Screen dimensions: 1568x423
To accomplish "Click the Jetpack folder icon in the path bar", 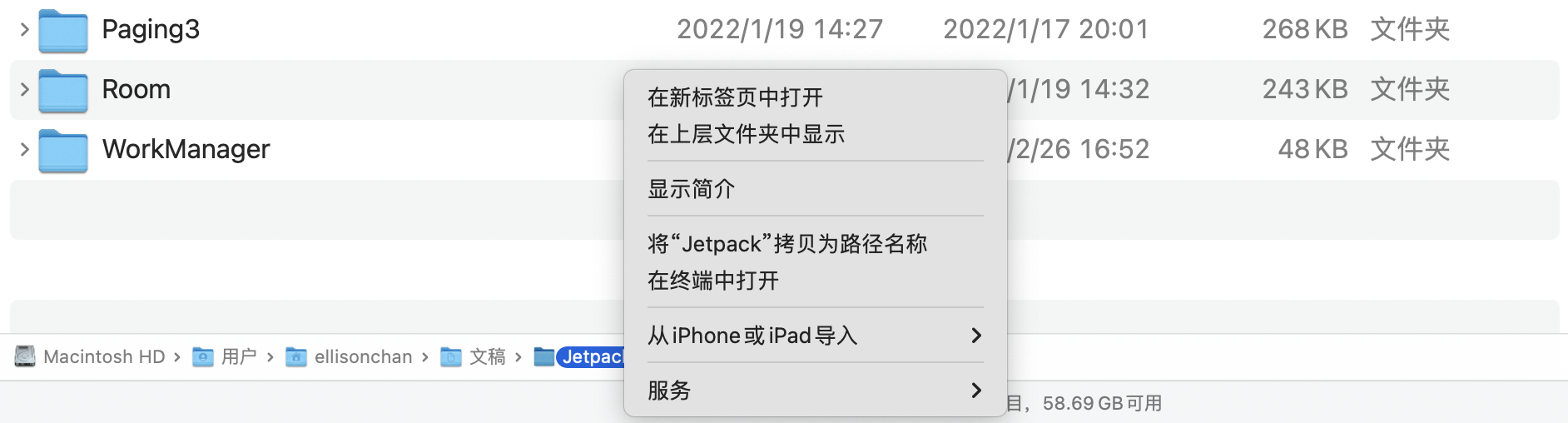I will click(544, 357).
